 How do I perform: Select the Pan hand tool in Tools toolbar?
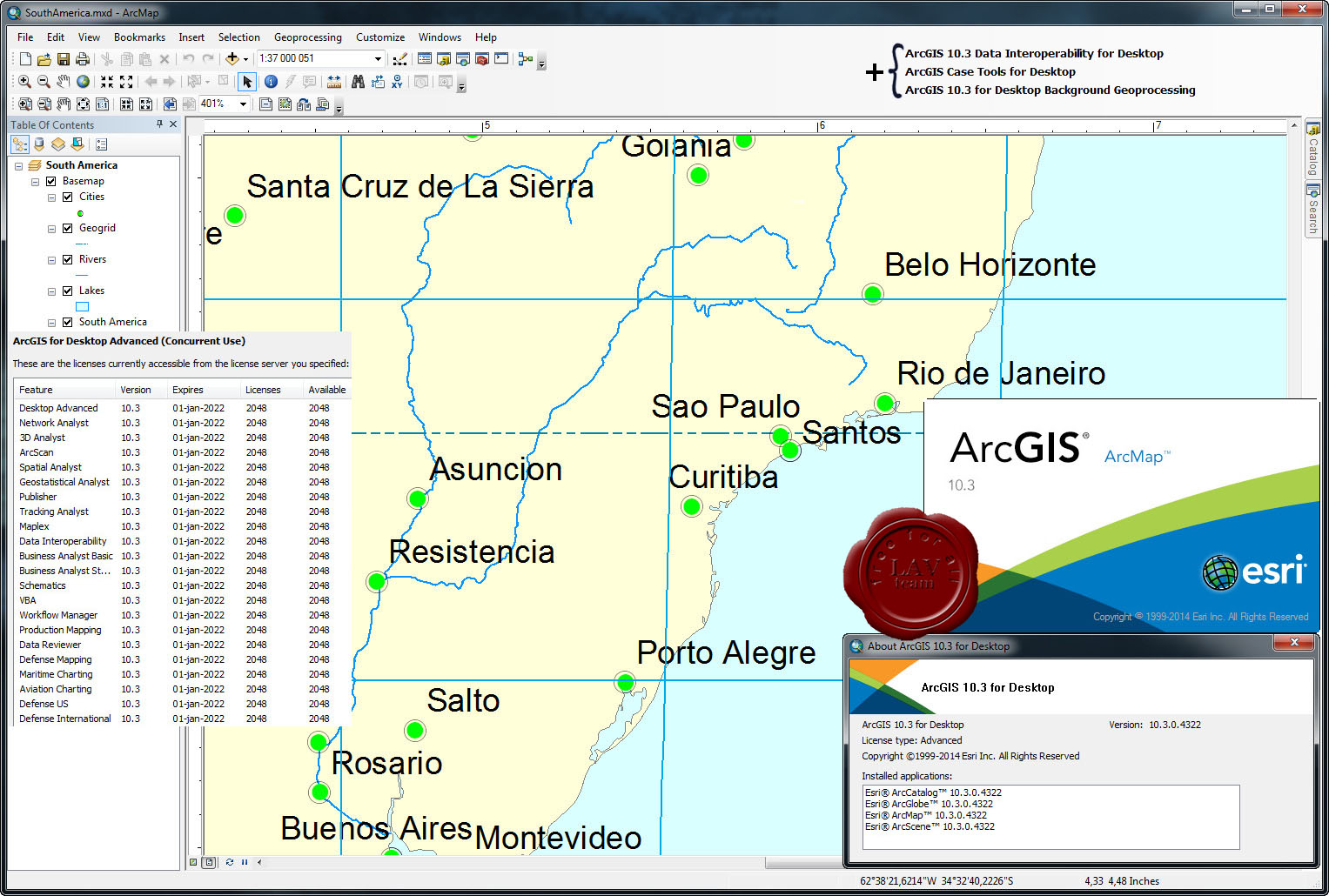point(64,82)
